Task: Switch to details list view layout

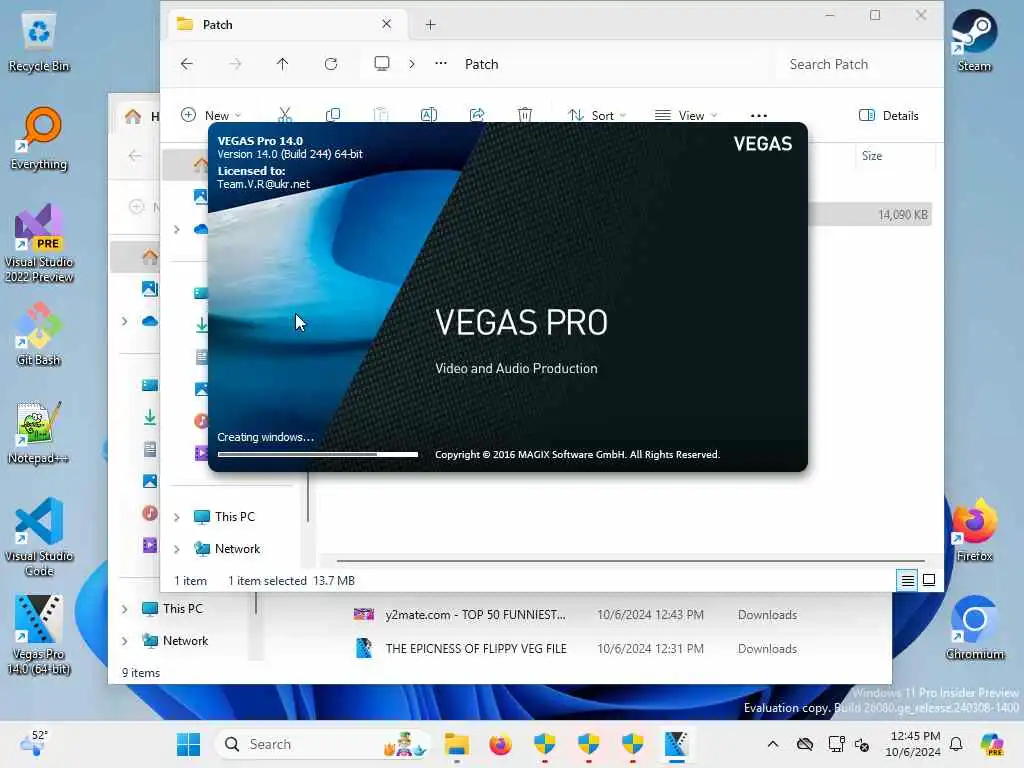Action: point(908,580)
